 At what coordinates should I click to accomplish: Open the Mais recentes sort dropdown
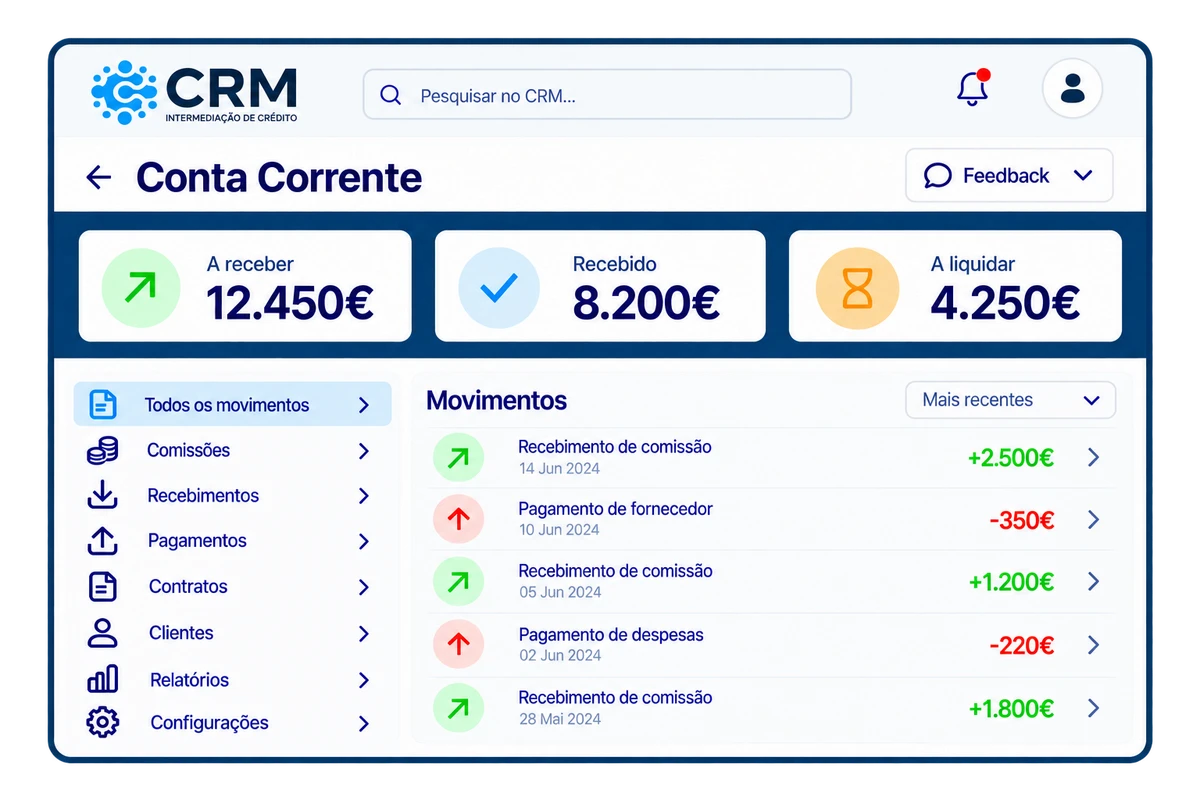(x=1010, y=400)
